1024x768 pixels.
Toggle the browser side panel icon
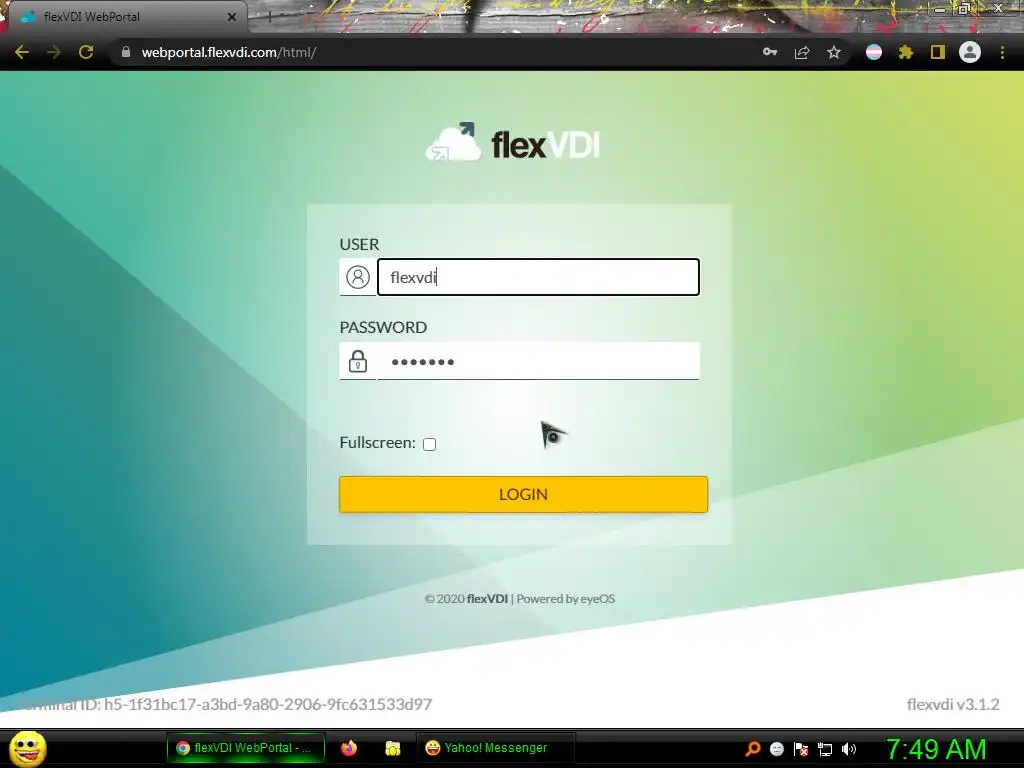point(938,52)
